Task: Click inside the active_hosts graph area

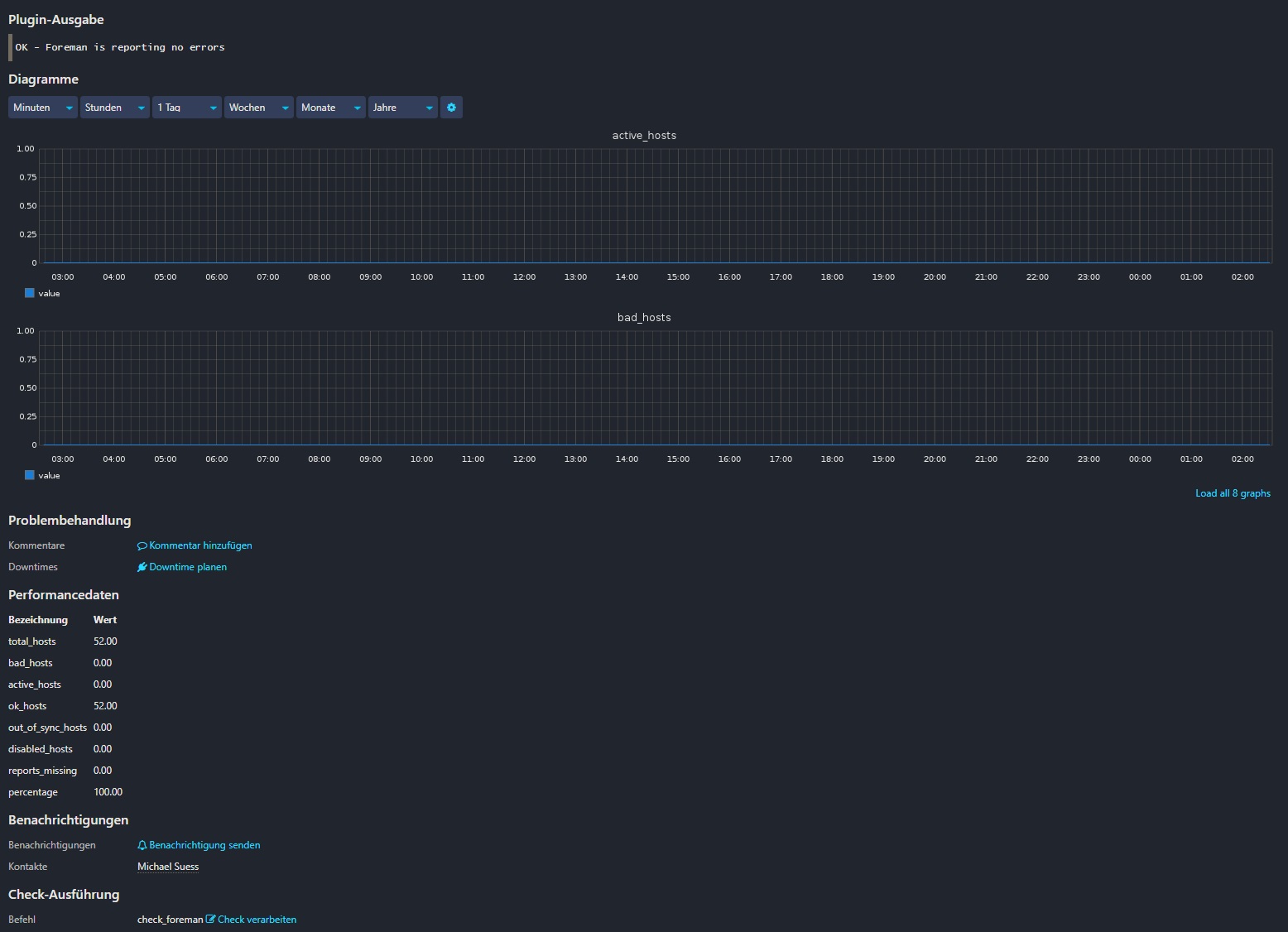Action: click(654, 206)
